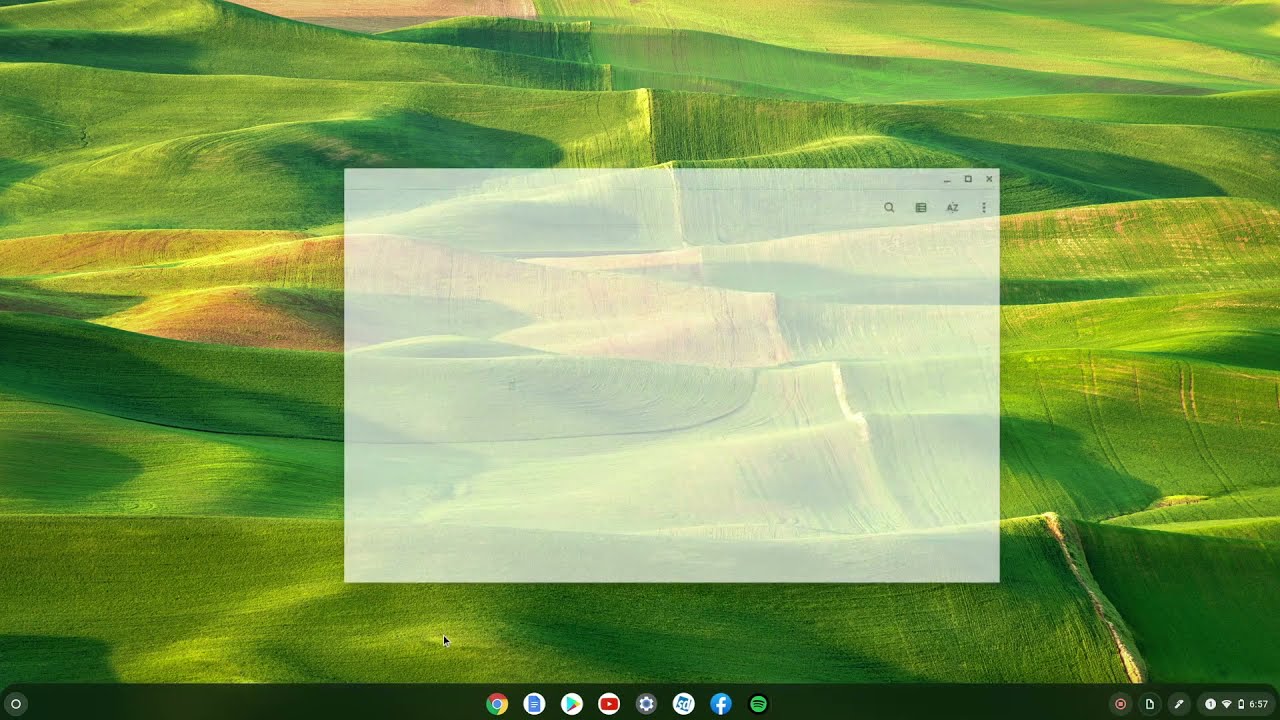Image resolution: width=1280 pixels, height=720 pixels.
Task: Open the status tray clock 6:57
Action: 1259,704
